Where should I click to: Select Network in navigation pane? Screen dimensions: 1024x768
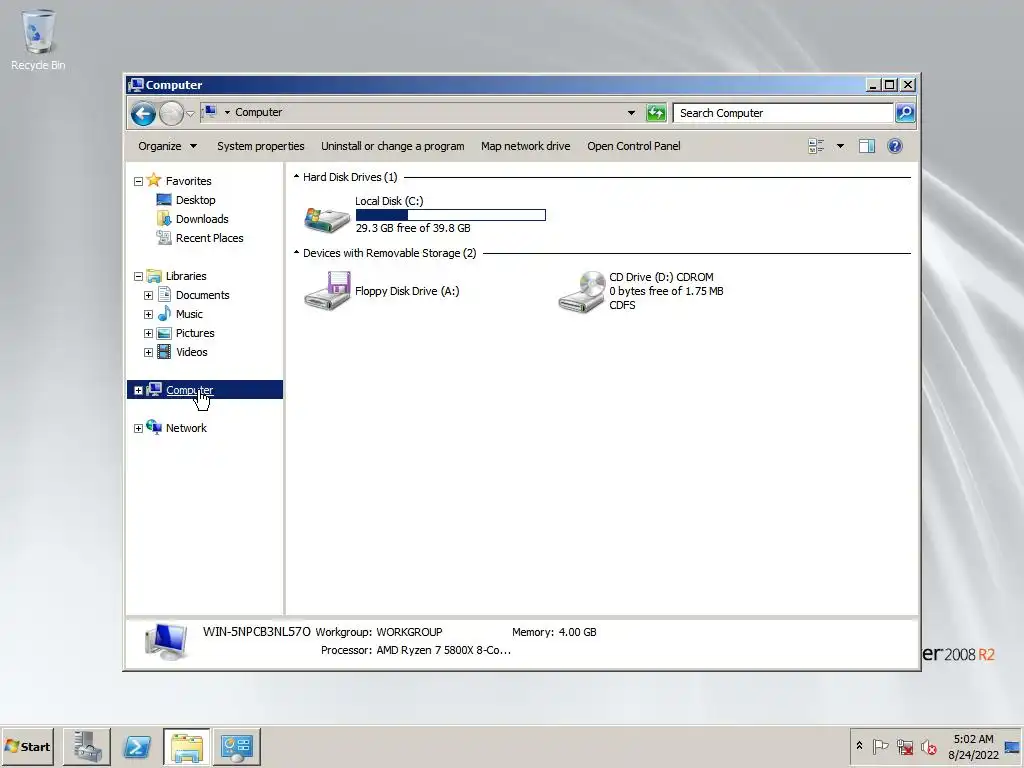coord(186,428)
